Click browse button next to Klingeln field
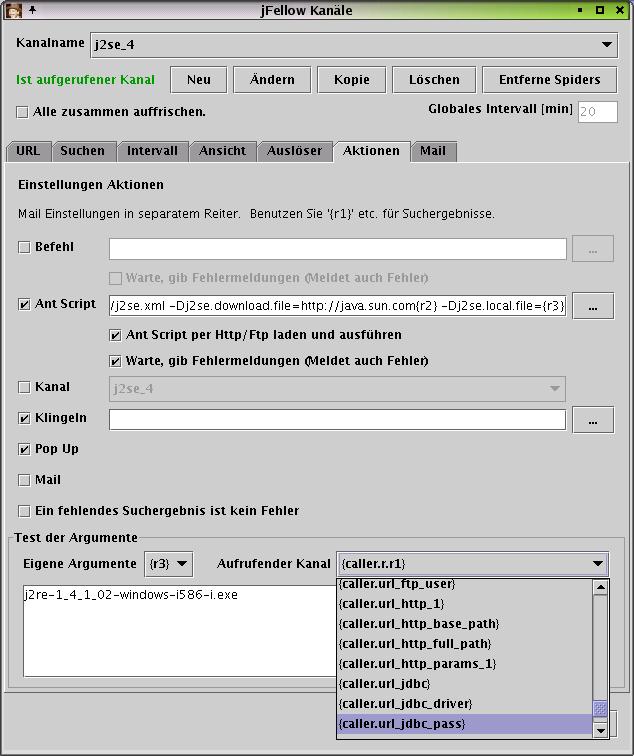This screenshot has width=634, height=756. [593, 420]
